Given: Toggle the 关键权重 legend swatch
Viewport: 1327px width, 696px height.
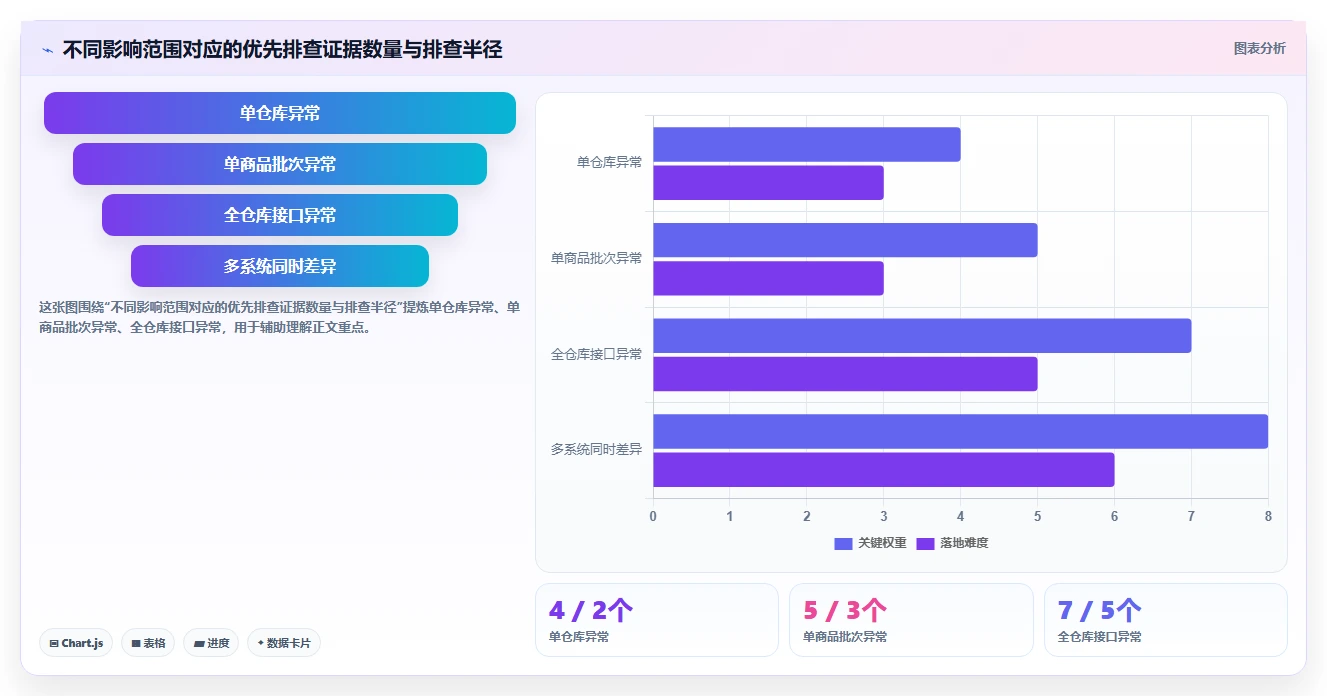Looking at the screenshot, I should click(x=843, y=543).
